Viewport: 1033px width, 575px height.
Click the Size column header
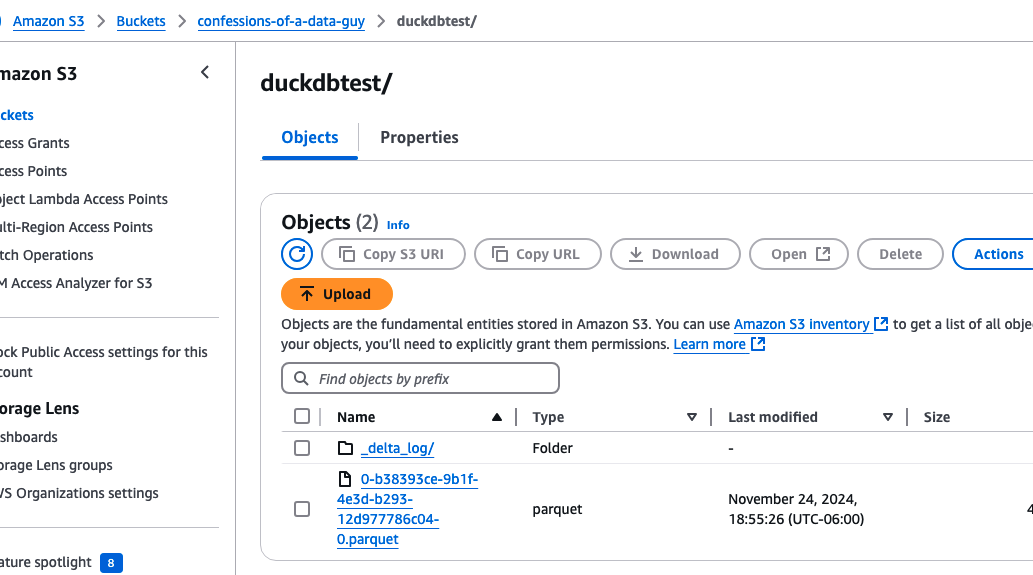[x=937, y=417]
